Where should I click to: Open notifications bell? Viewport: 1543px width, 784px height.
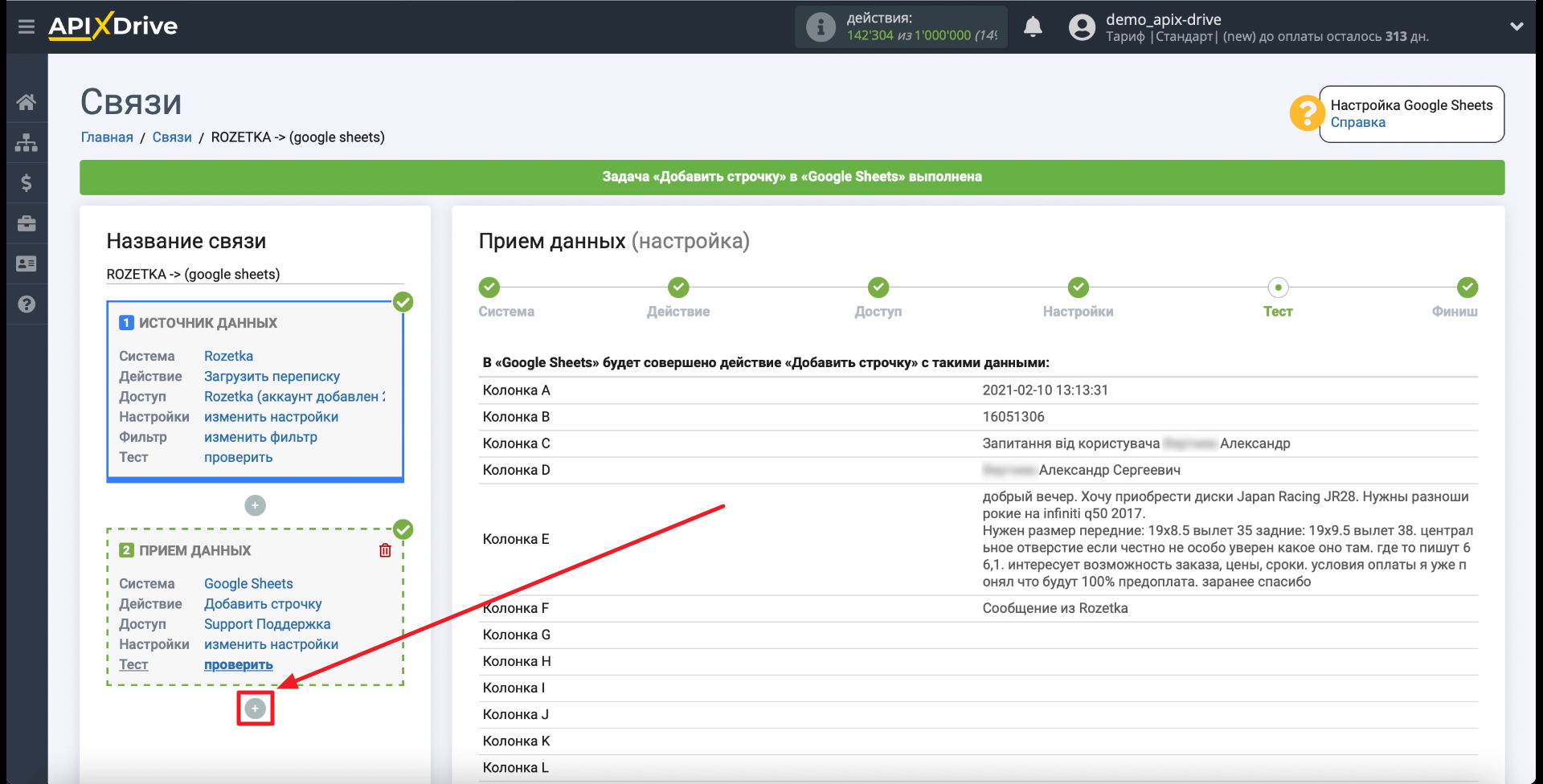[1033, 27]
